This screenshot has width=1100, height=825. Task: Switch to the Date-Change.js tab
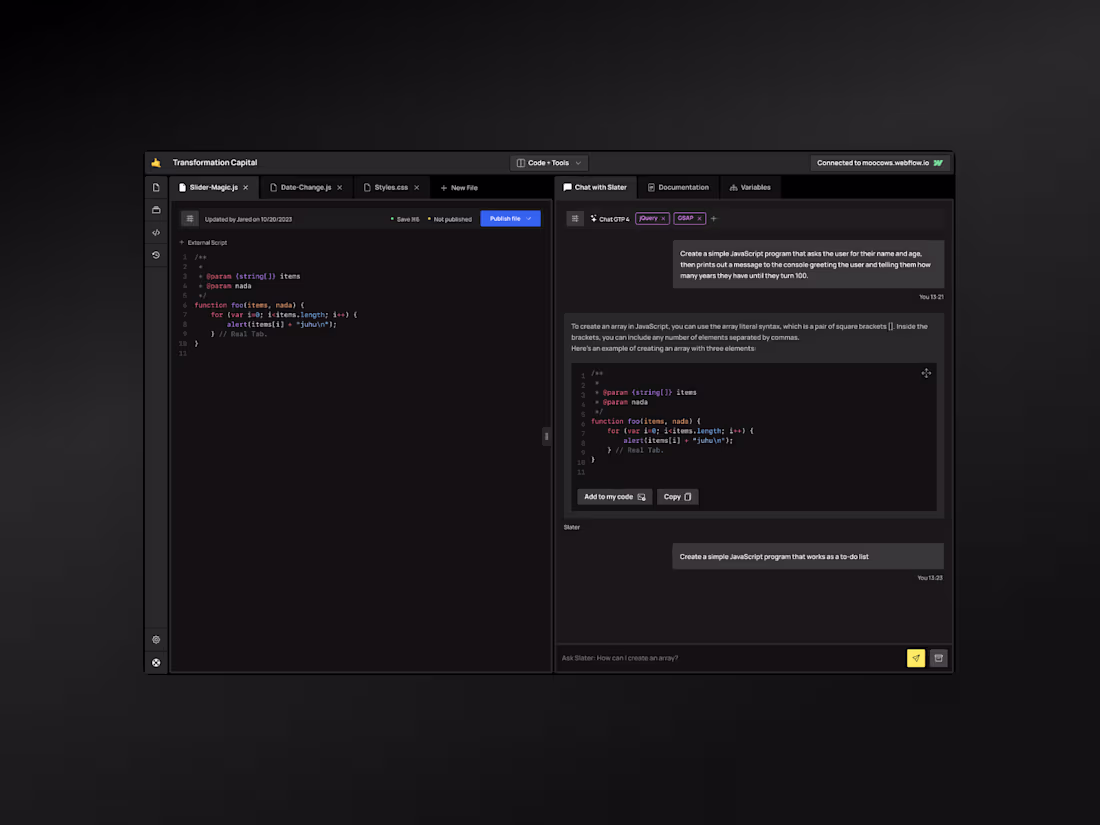(305, 187)
